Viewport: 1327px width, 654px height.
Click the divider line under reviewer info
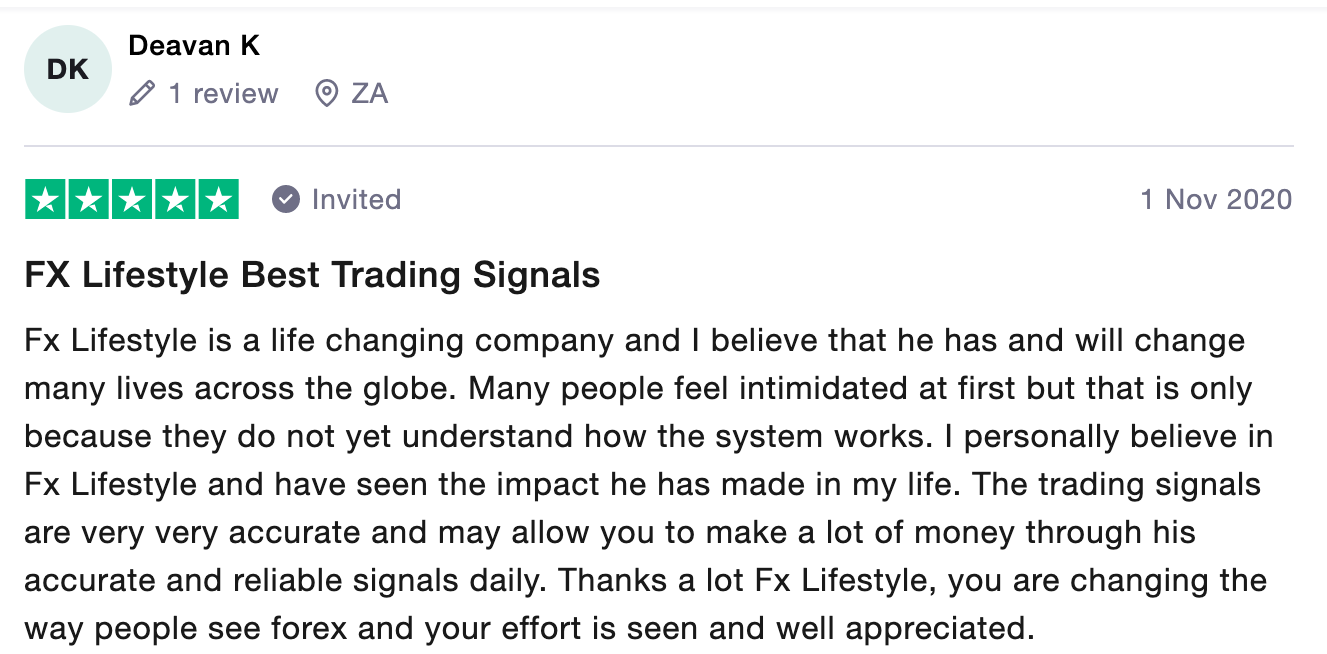tap(658, 146)
